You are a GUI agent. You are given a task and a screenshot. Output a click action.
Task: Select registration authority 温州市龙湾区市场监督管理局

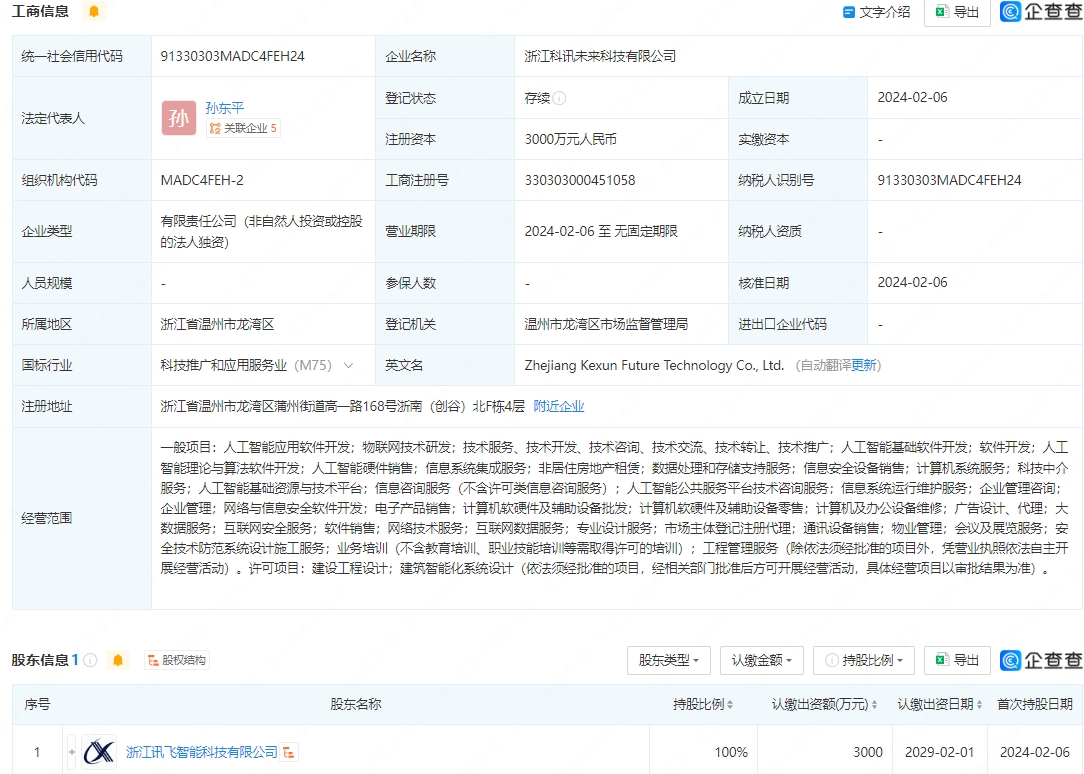[606, 324]
